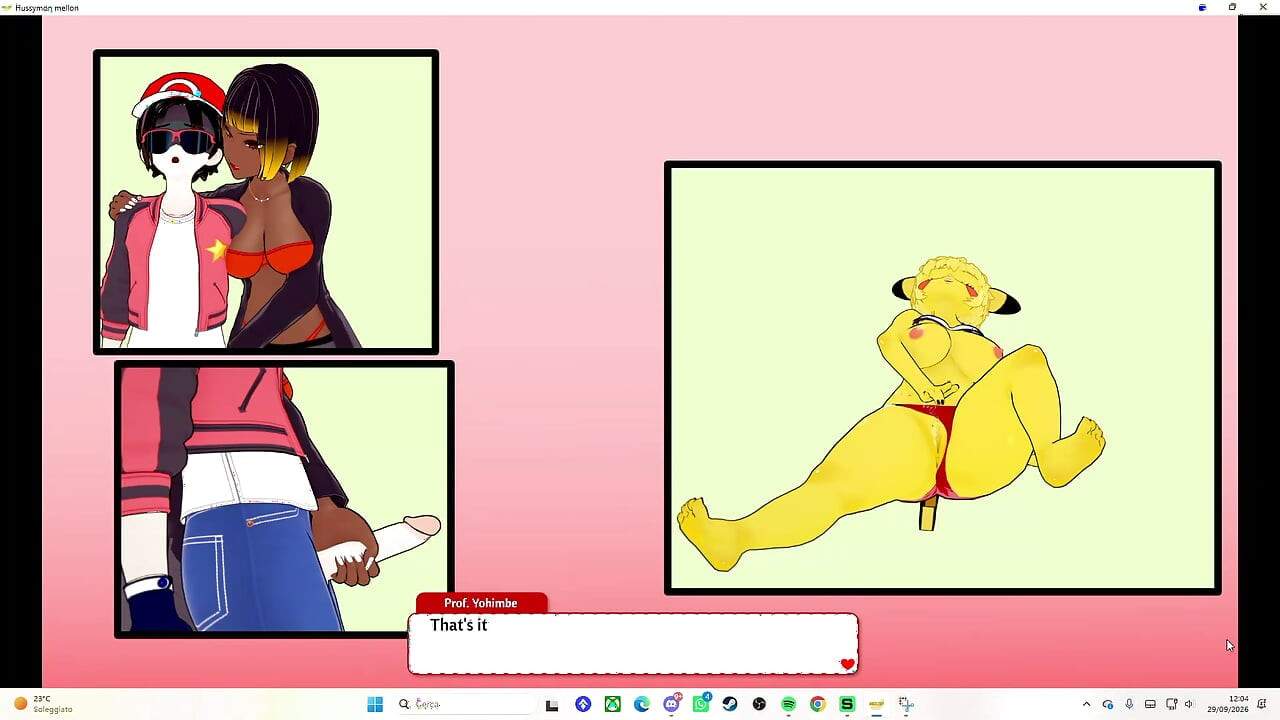
Task: Open Steam from the taskbar
Action: (730, 704)
